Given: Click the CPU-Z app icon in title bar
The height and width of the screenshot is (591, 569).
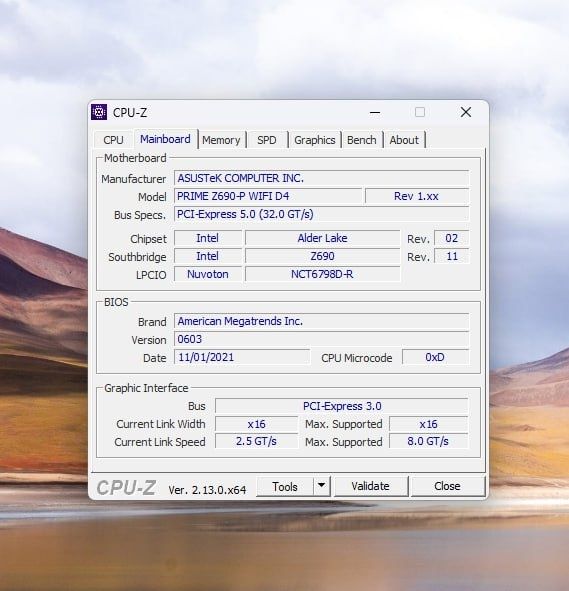Looking at the screenshot, I should (x=99, y=112).
